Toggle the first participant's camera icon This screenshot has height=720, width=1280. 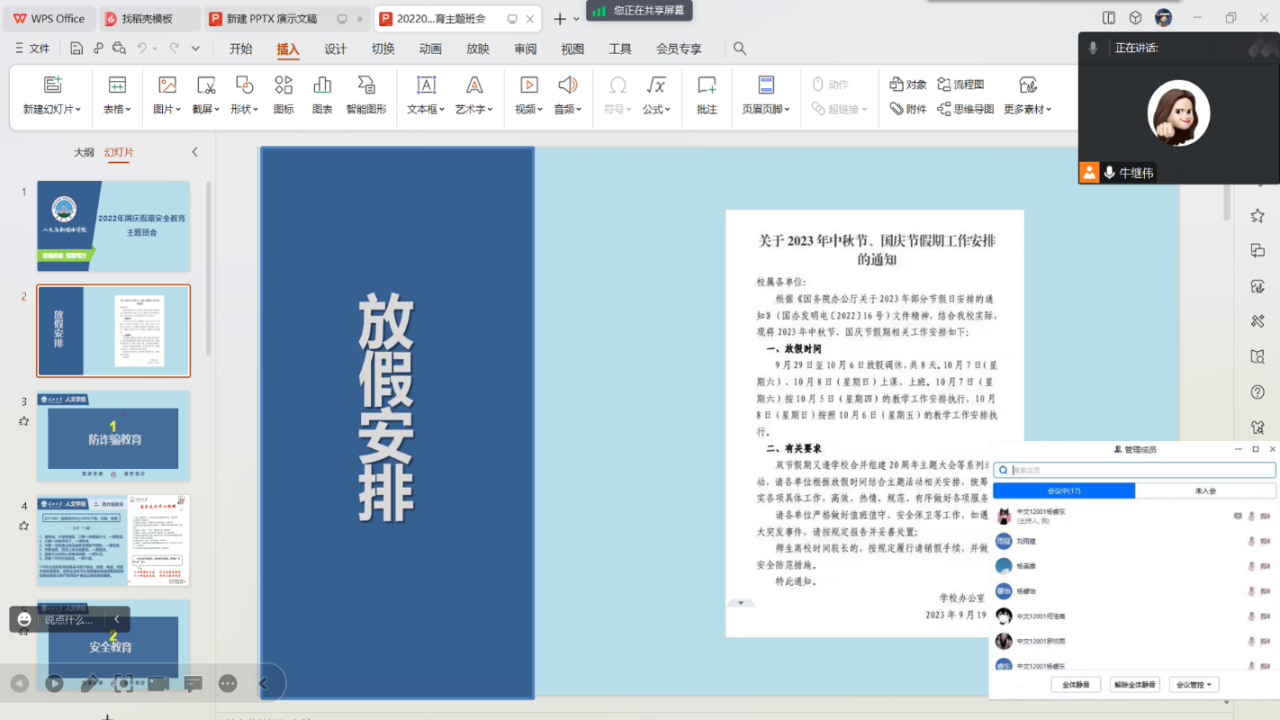point(1266,516)
